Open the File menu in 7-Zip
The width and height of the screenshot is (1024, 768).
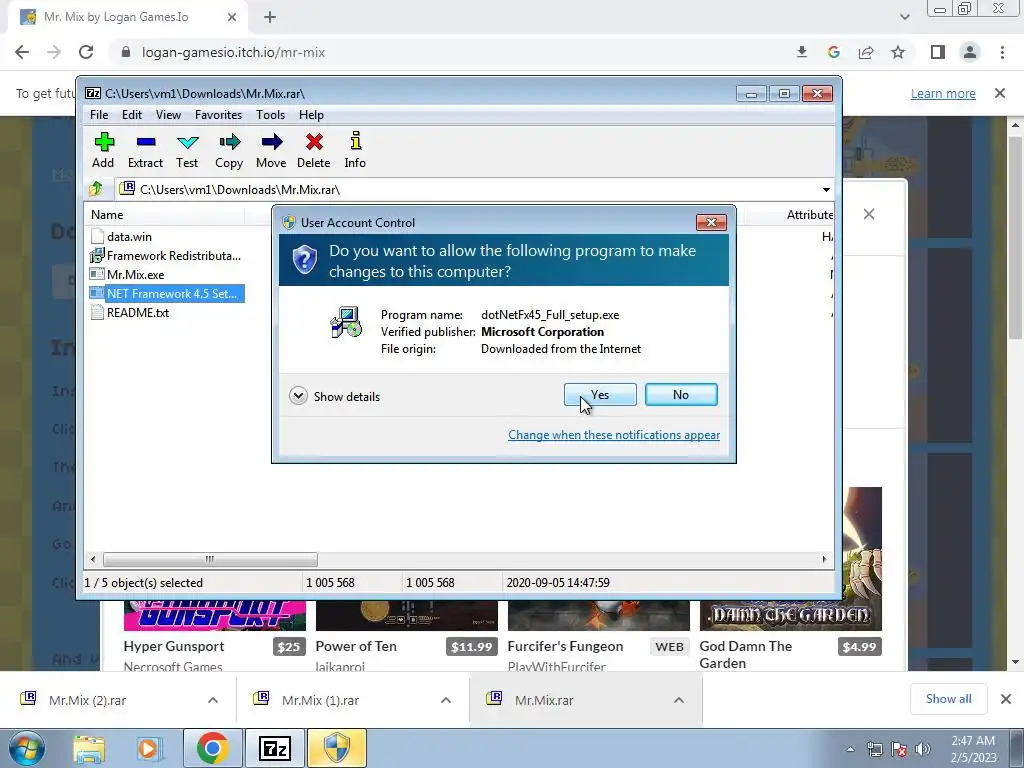pos(99,115)
